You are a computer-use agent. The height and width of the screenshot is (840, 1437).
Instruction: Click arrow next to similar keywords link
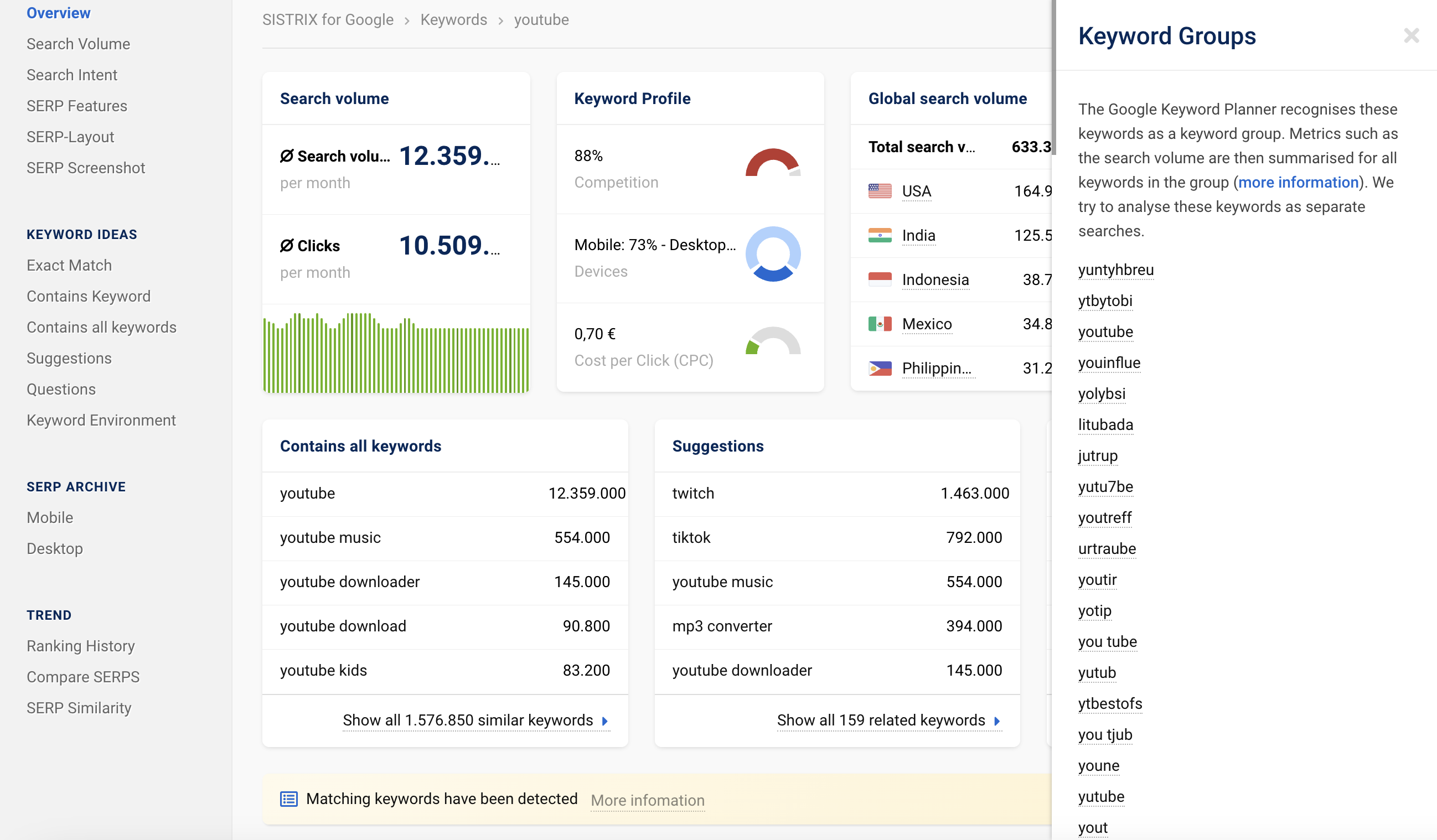(x=604, y=721)
